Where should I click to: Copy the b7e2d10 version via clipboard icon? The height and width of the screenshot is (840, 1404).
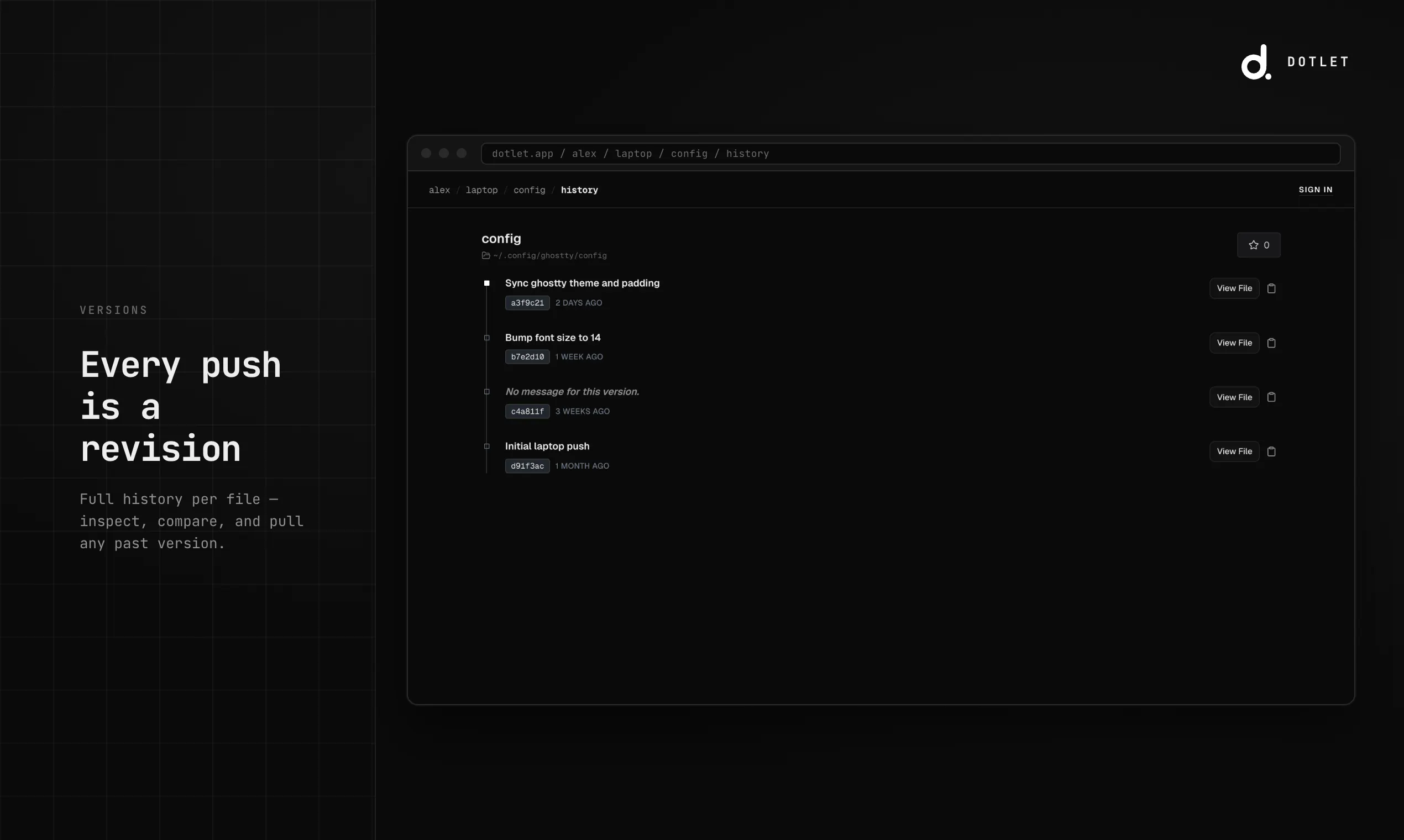[1271, 343]
